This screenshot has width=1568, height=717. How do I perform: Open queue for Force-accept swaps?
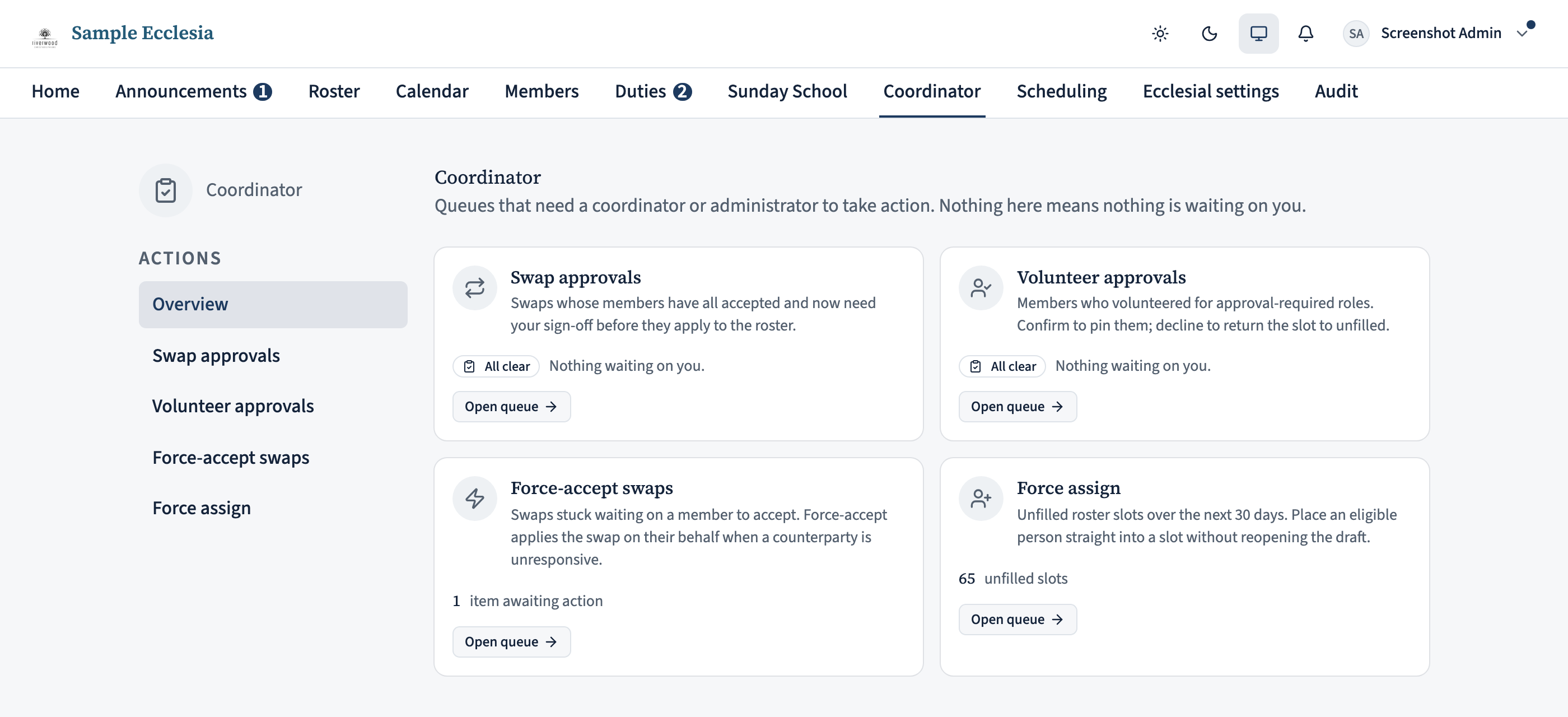tap(511, 641)
